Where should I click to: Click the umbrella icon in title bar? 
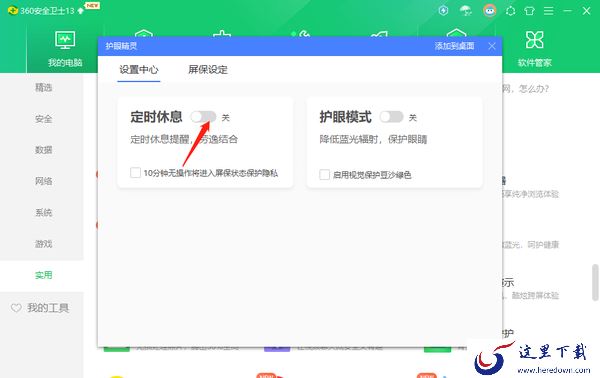[x=466, y=10]
